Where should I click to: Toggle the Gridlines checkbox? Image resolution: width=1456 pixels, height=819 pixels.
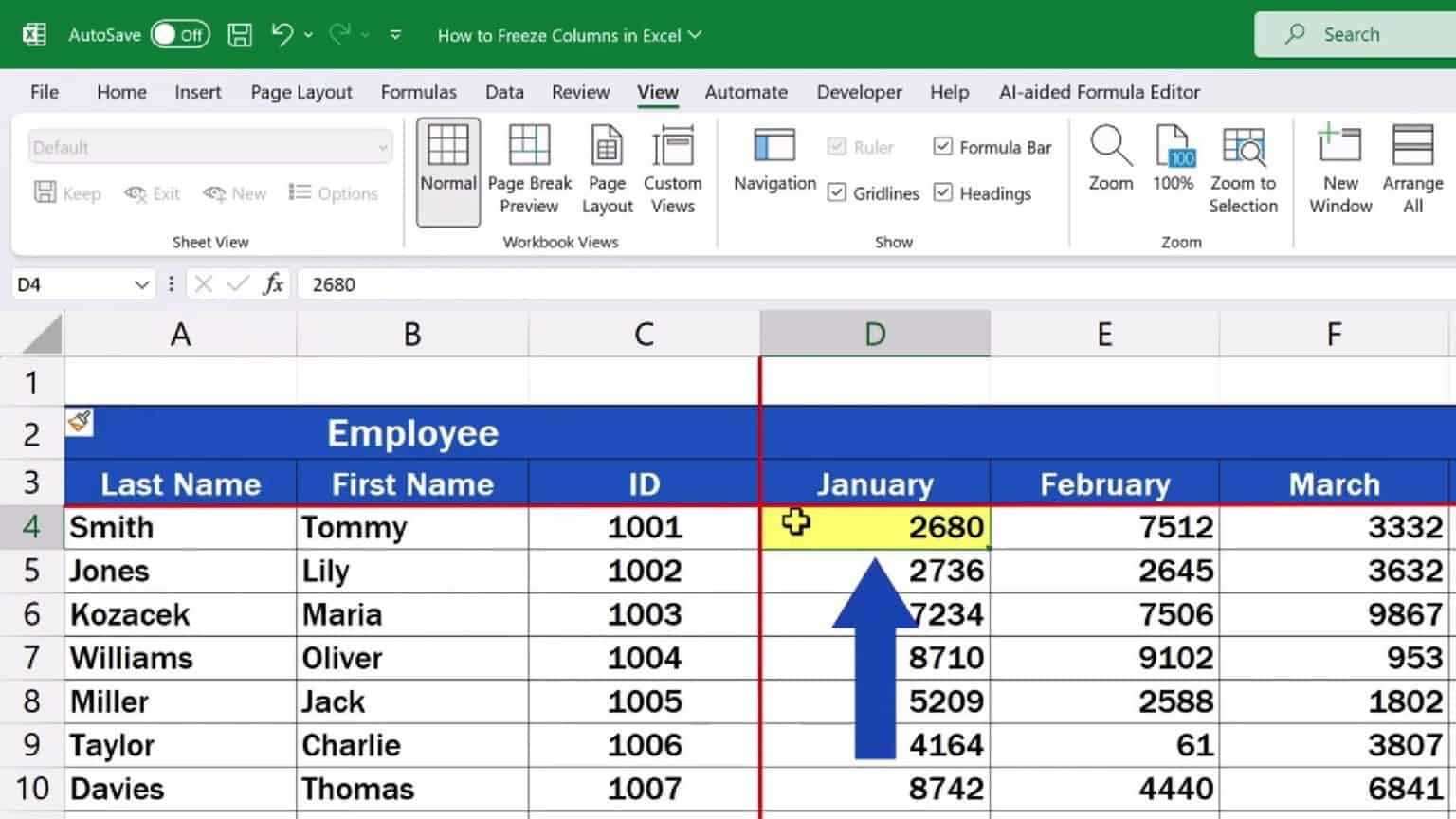838,192
